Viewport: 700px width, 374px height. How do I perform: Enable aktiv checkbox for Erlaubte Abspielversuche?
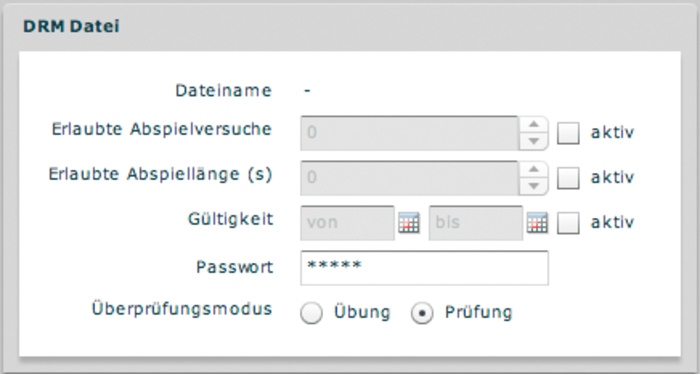pyautogui.click(x=568, y=133)
